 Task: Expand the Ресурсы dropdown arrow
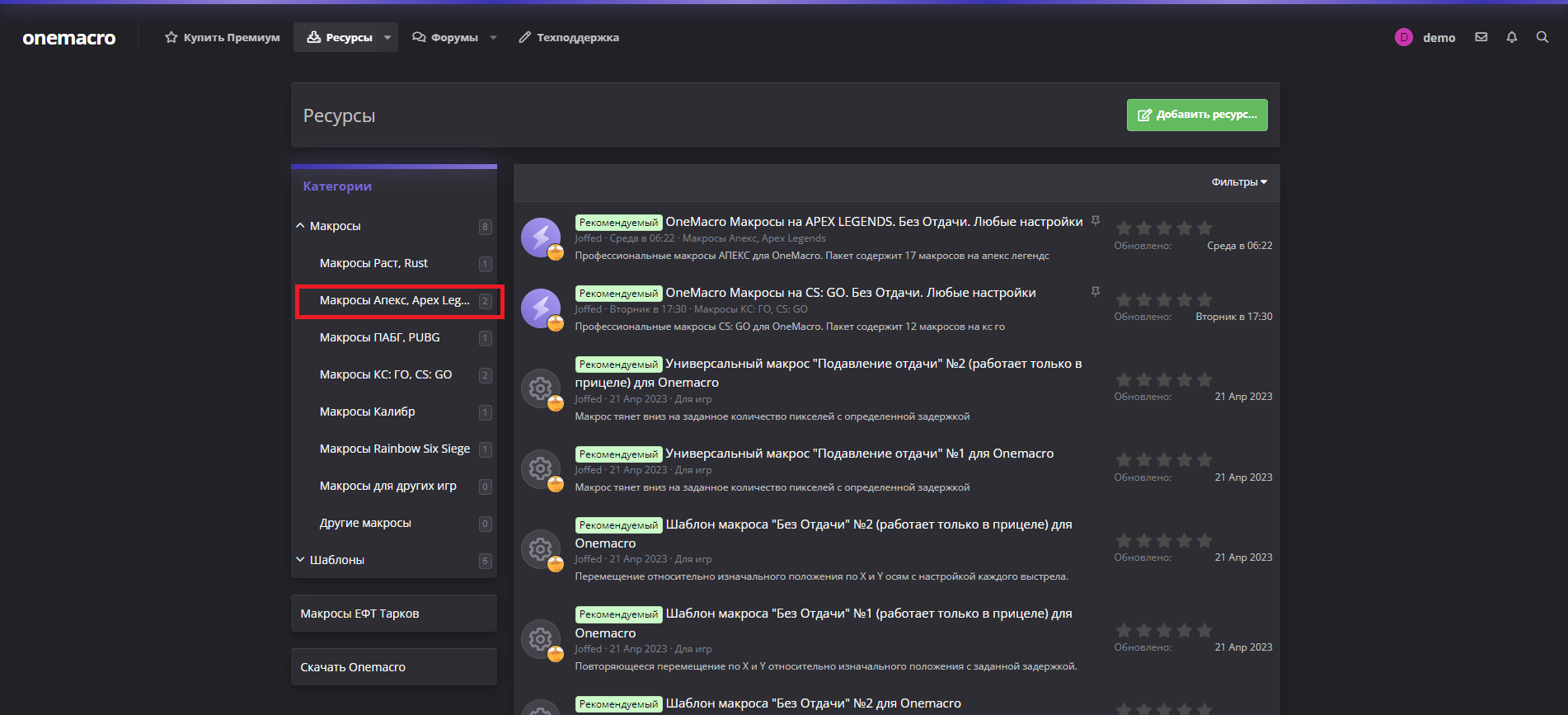coord(387,37)
